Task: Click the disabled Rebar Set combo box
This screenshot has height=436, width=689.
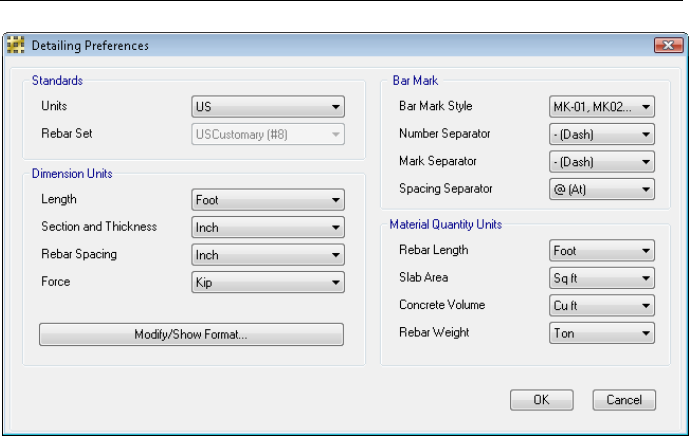Action: point(268,134)
